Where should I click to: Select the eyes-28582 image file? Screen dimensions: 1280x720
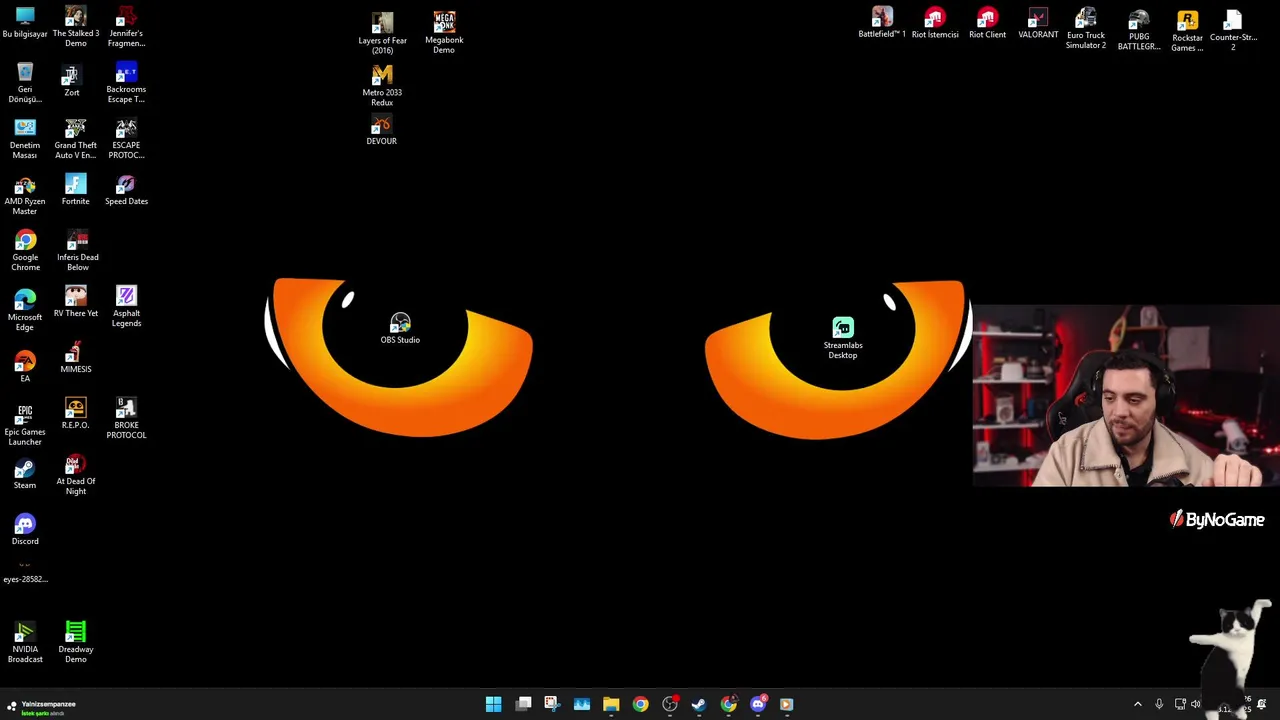tap(25, 573)
